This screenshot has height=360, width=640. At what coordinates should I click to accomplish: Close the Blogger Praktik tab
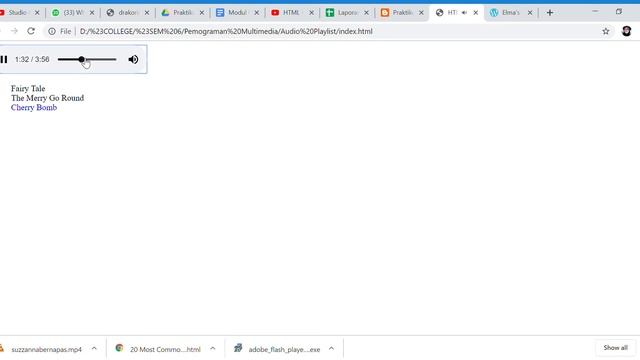tap(421, 13)
